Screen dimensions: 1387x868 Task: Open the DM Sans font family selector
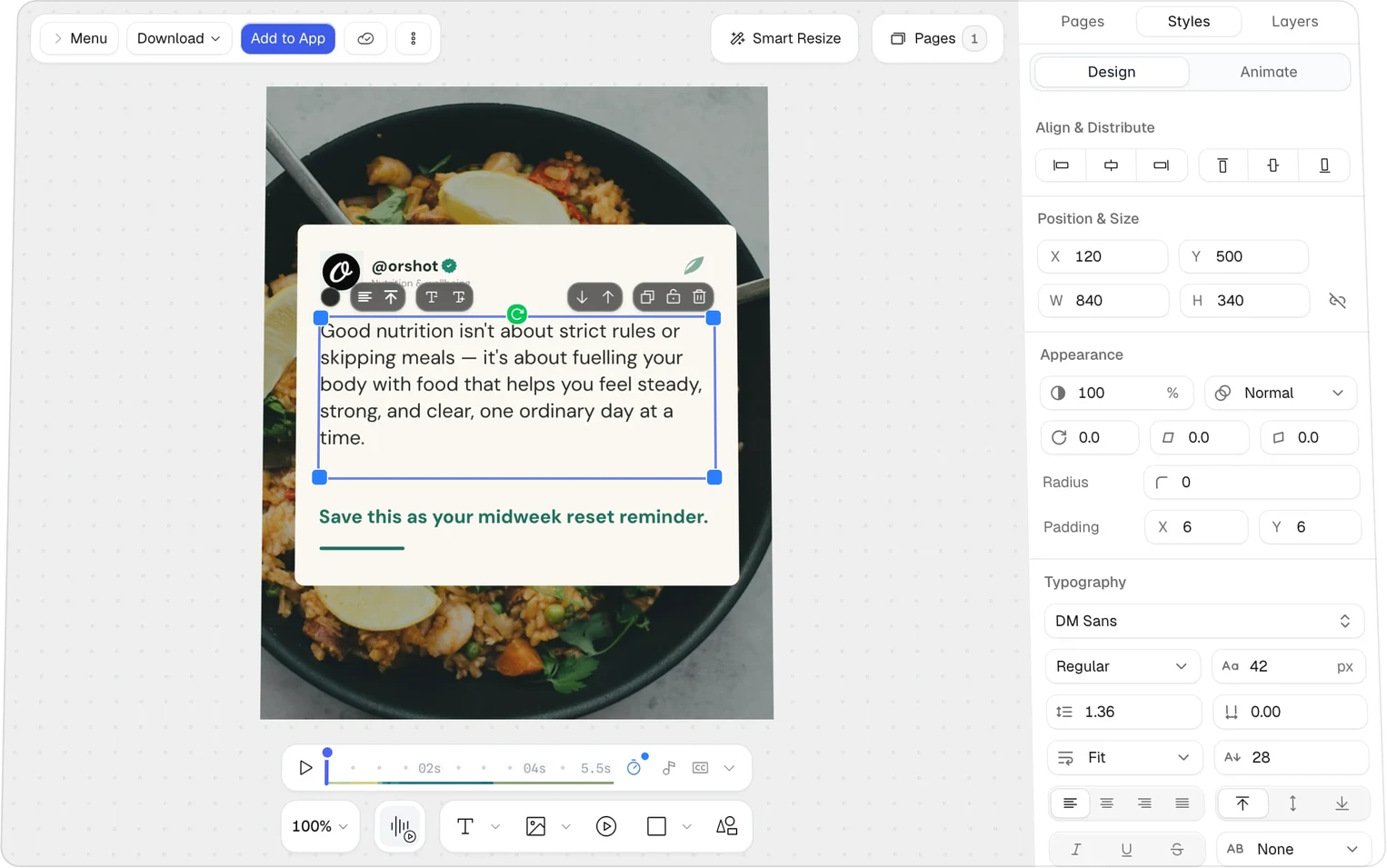[1203, 621]
